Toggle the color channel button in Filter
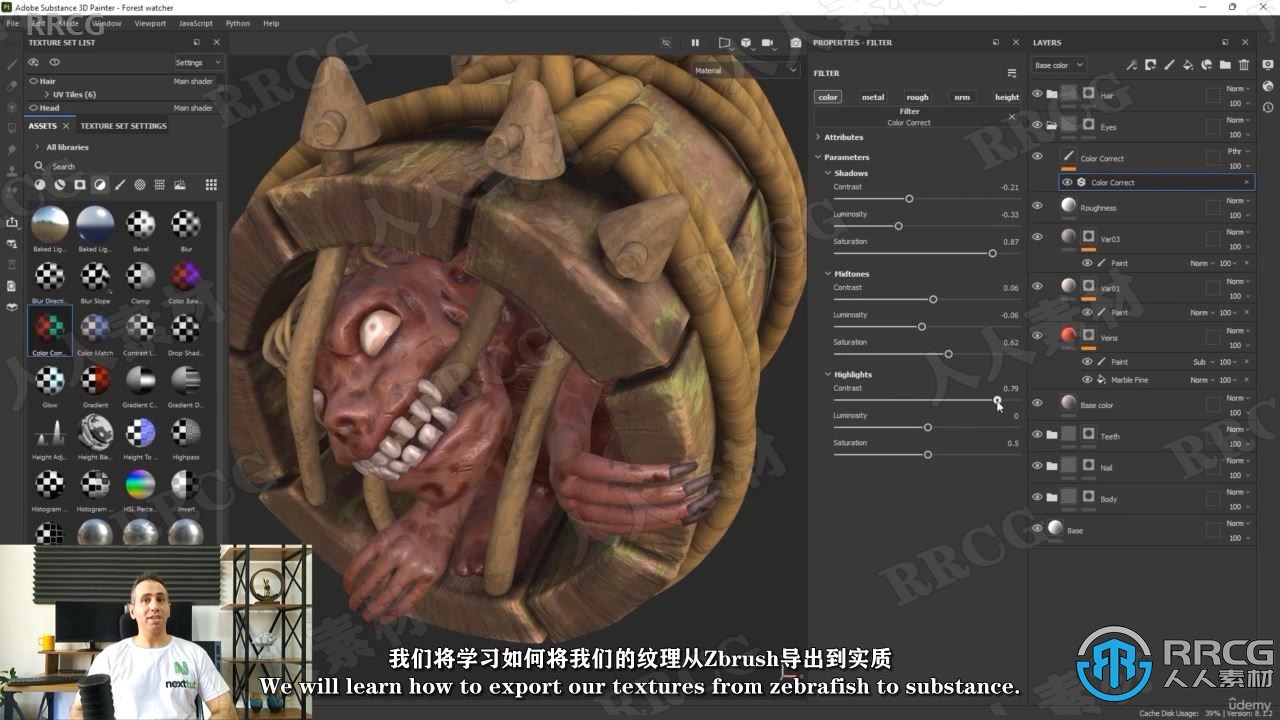 coord(828,97)
